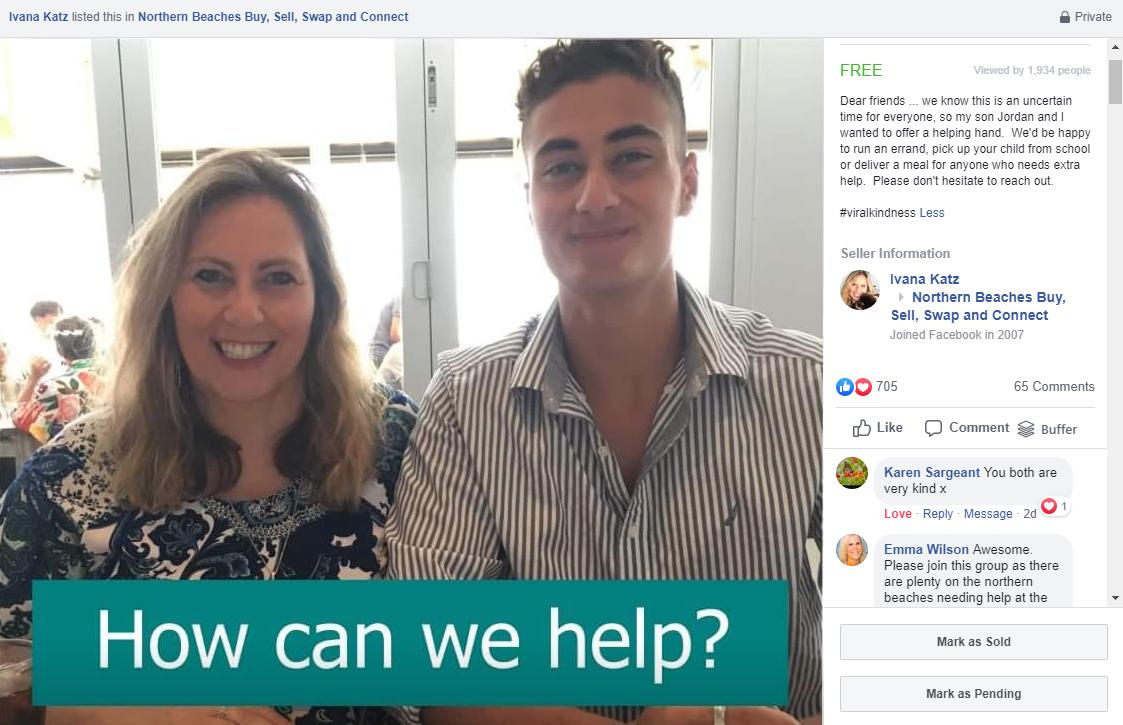1123x725 pixels.
Task: Click Reply under Karen Sargeant's comment
Action: pos(938,514)
